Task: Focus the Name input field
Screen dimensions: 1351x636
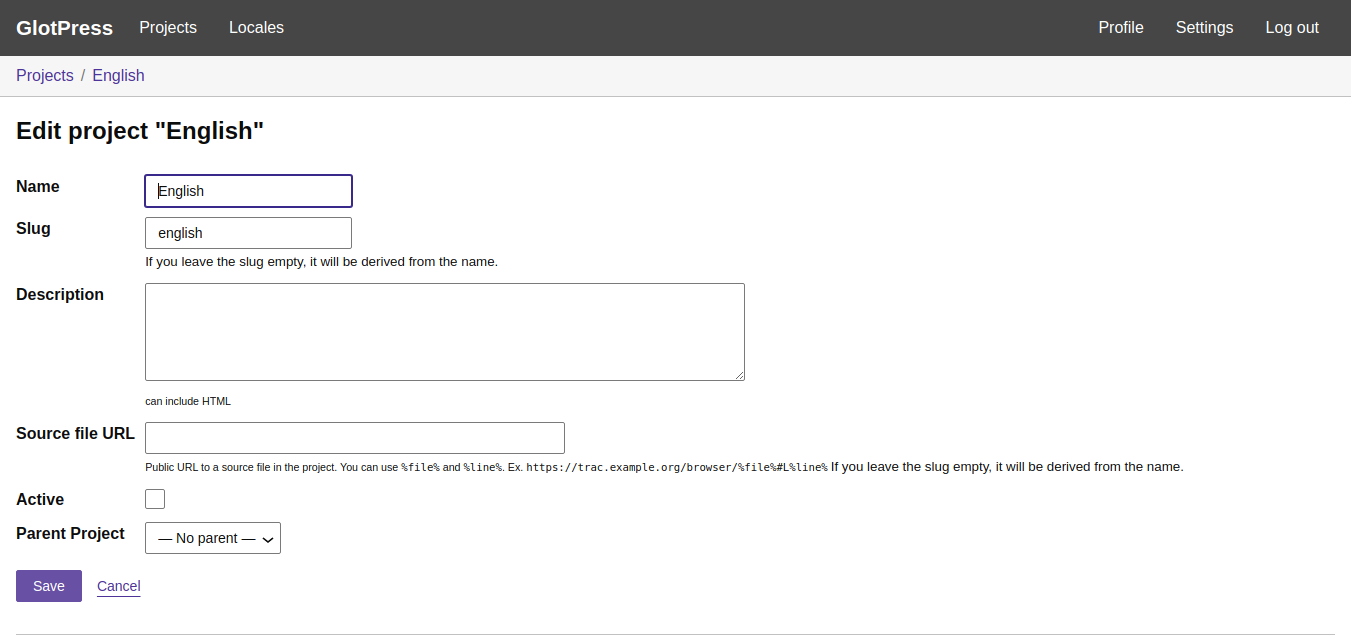Action: coord(249,191)
